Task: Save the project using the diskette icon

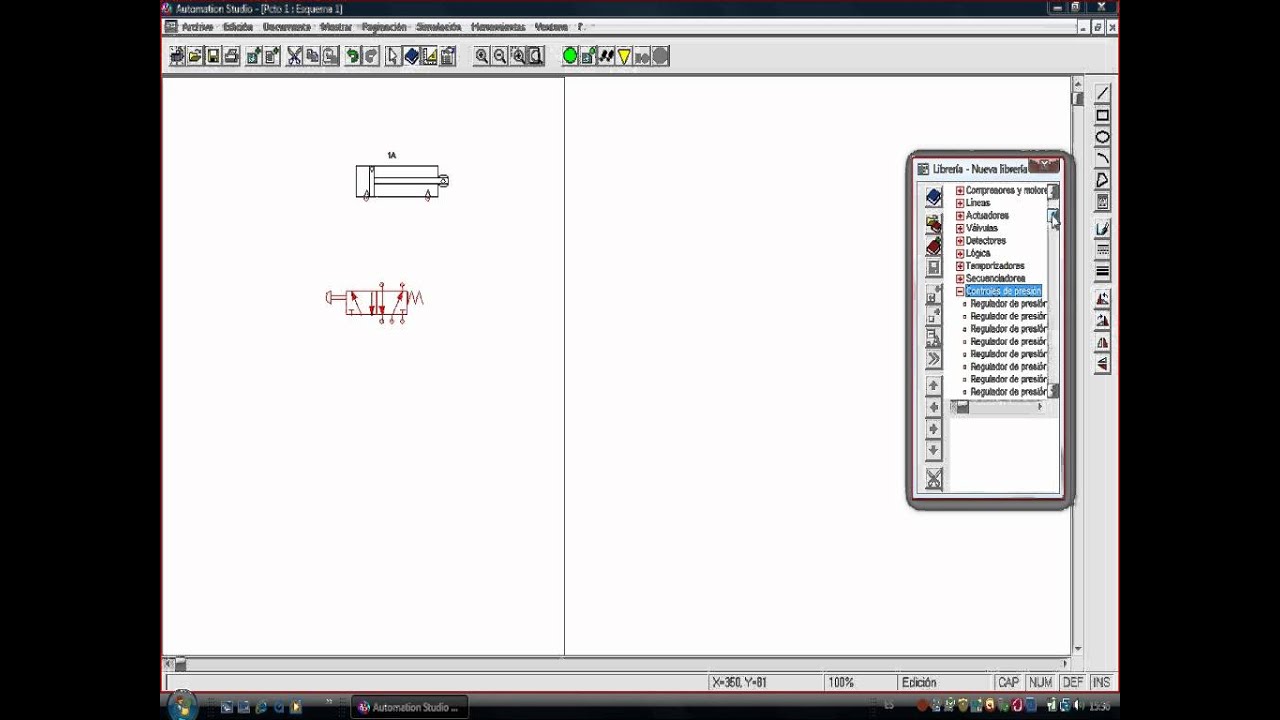Action: pyautogui.click(x=213, y=56)
